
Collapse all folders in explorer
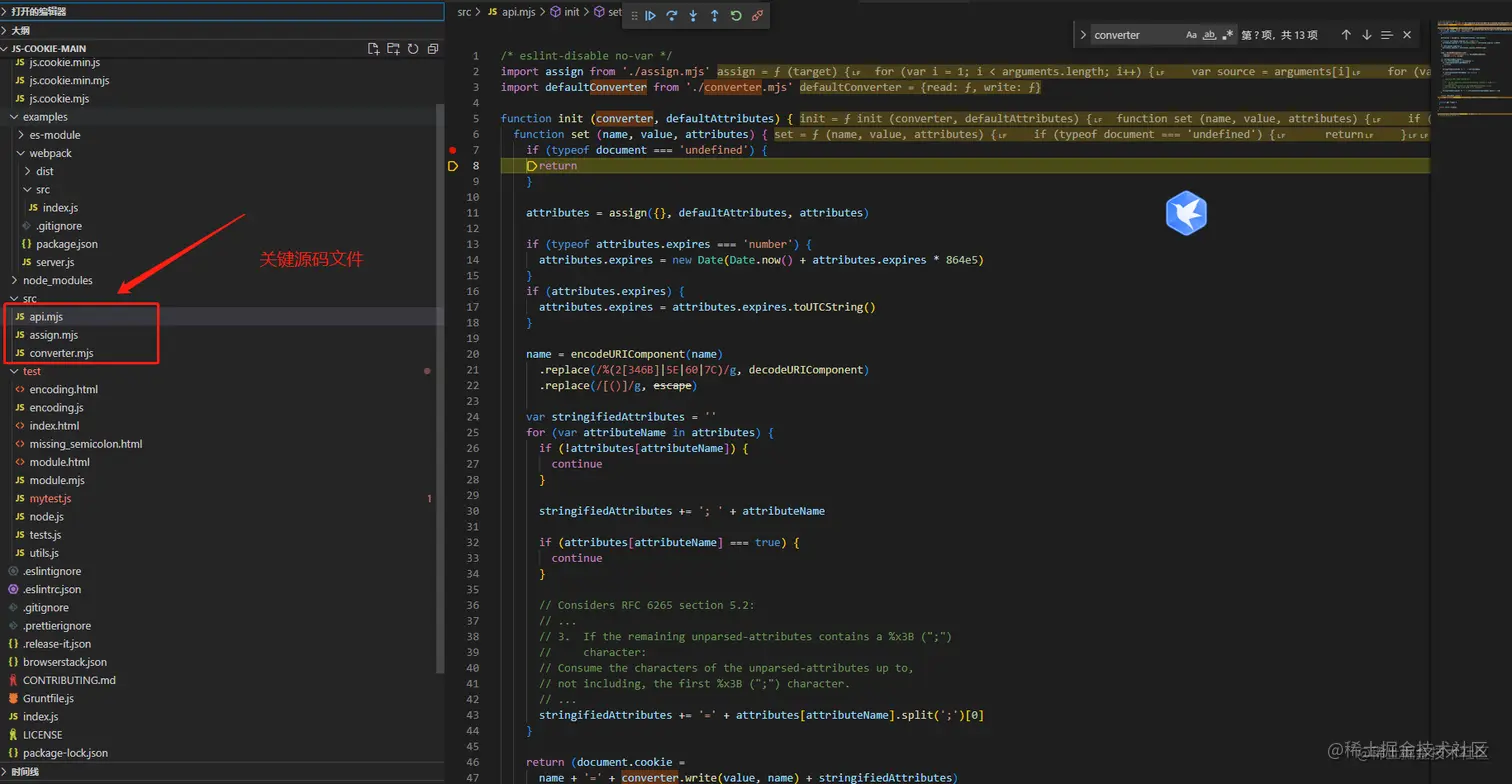[432, 48]
